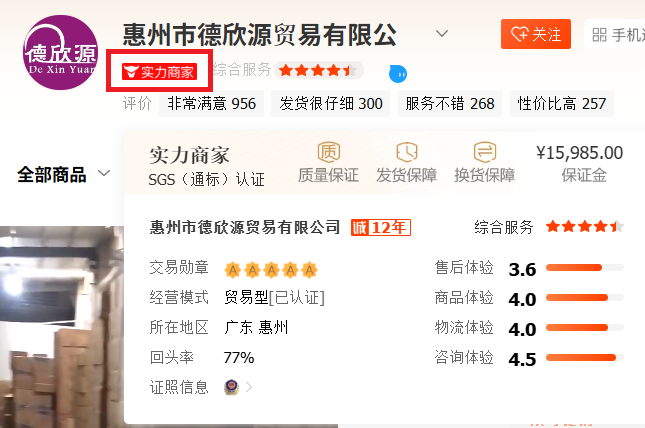Select the 非常满意 956 review tag
The width and height of the screenshot is (645, 428).
(x=211, y=103)
